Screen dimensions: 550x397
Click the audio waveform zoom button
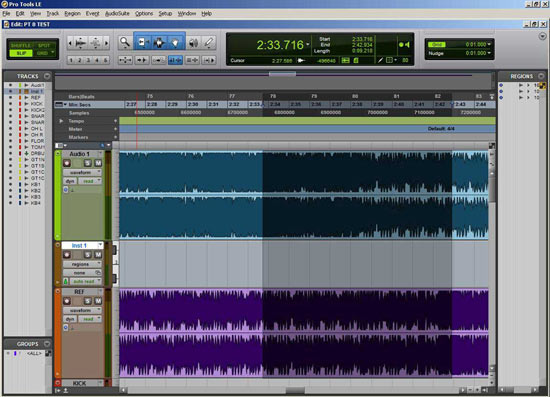[81, 43]
